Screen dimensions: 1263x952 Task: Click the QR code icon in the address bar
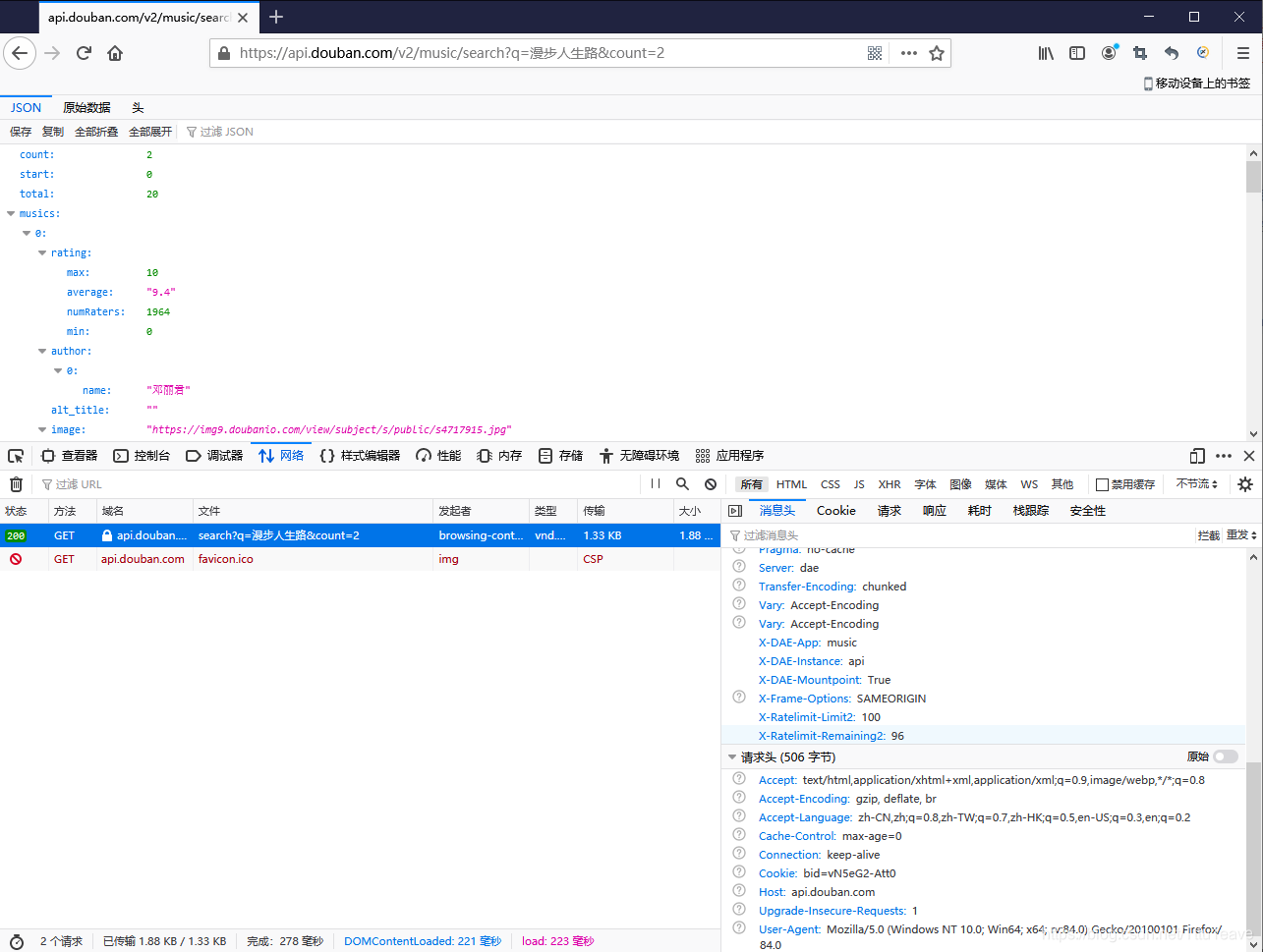pos(875,53)
